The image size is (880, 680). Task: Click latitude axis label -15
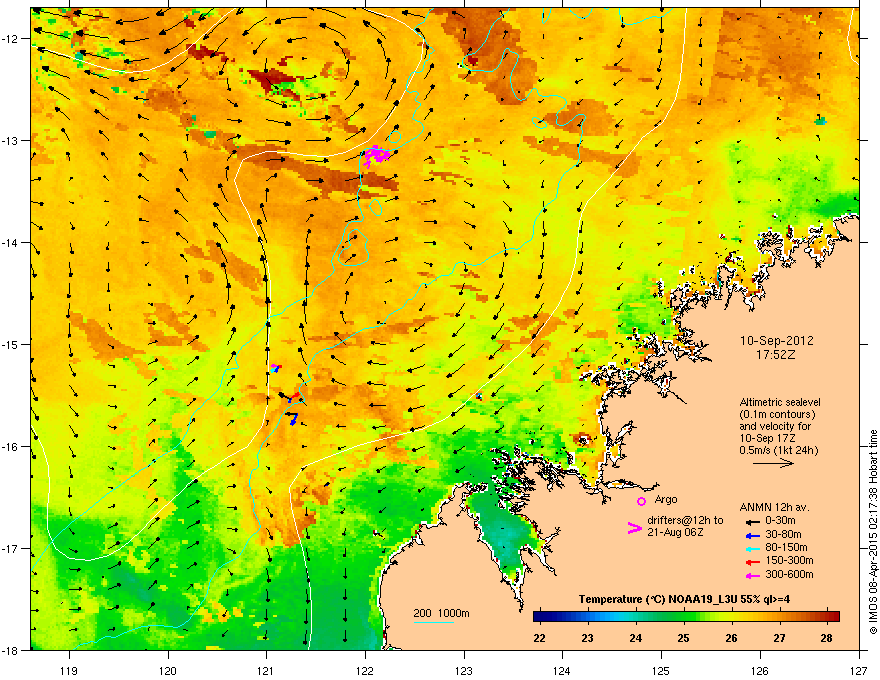pyautogui.click(x=10, y=344)
